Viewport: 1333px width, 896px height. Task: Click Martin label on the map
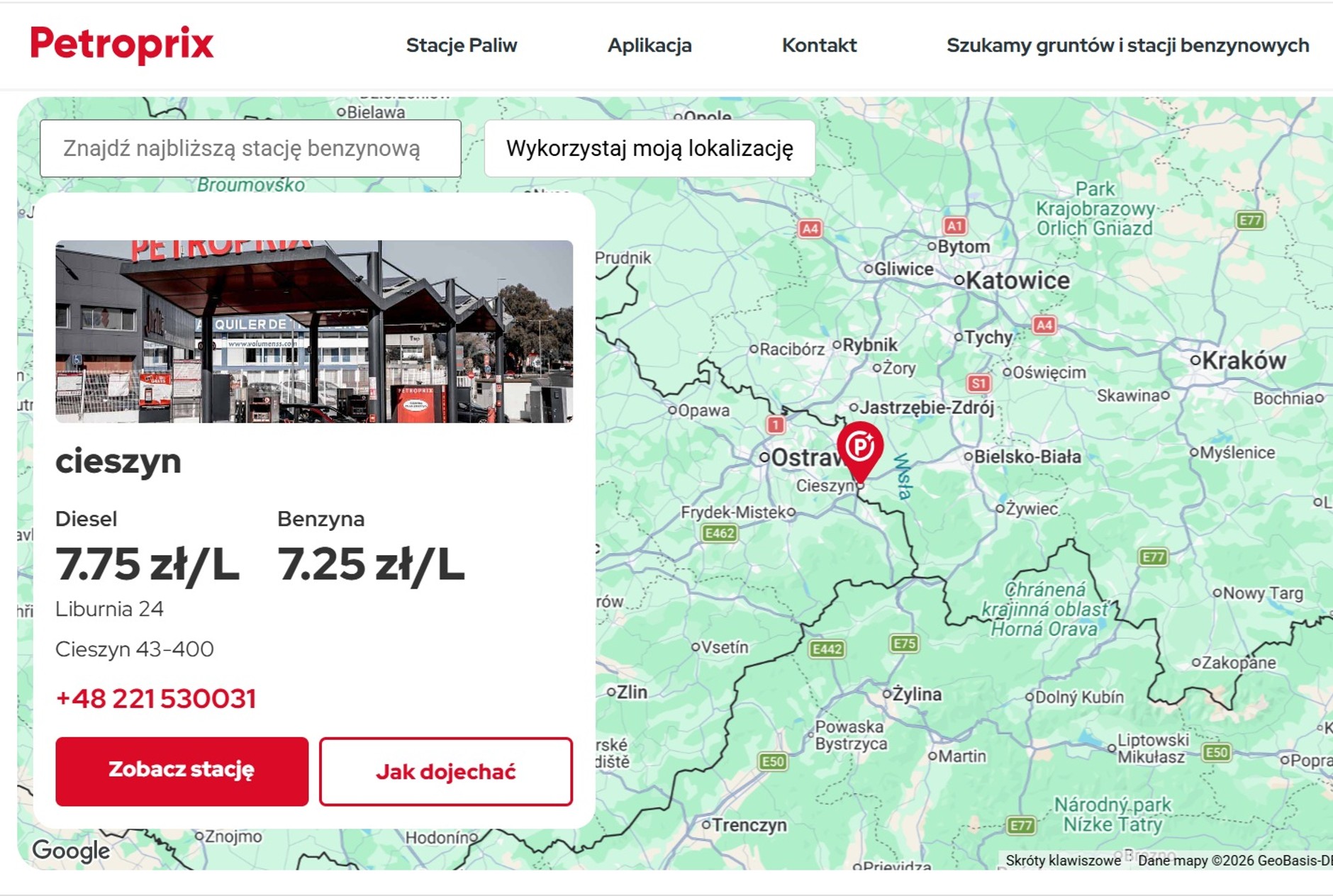point(962,756)
